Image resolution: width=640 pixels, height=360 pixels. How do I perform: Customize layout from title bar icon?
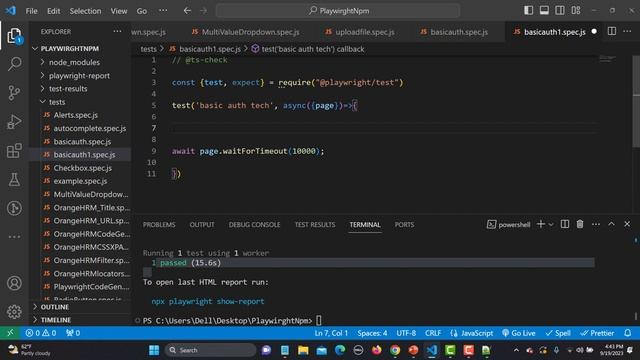tap(576, 10)
